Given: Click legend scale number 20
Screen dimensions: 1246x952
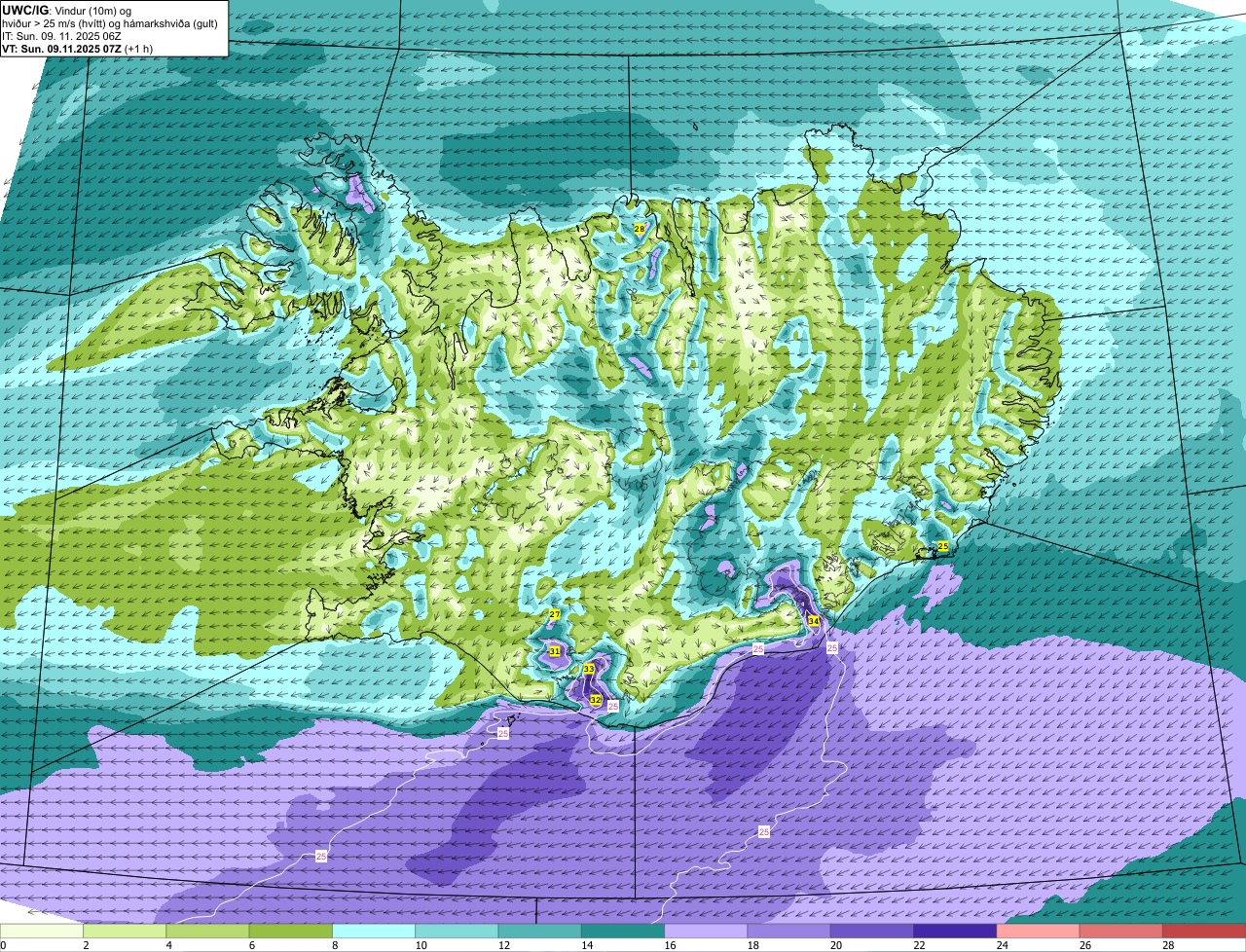Looking at the screenshot, I should 836,945.
